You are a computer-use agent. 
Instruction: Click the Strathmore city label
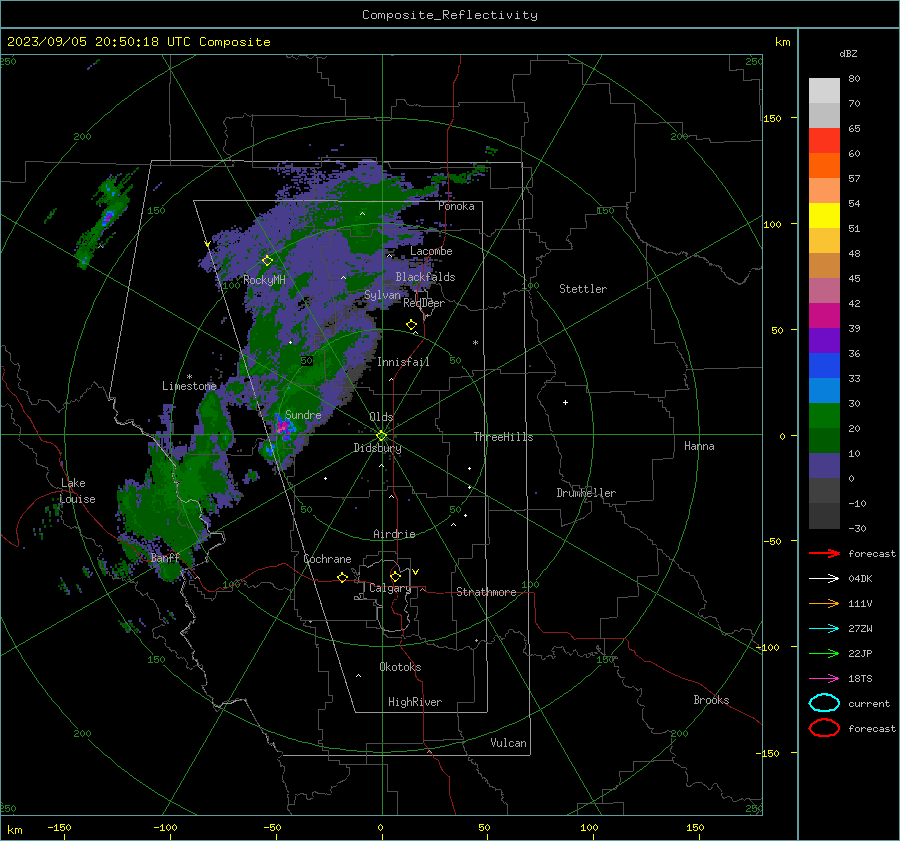click(486, 592)
